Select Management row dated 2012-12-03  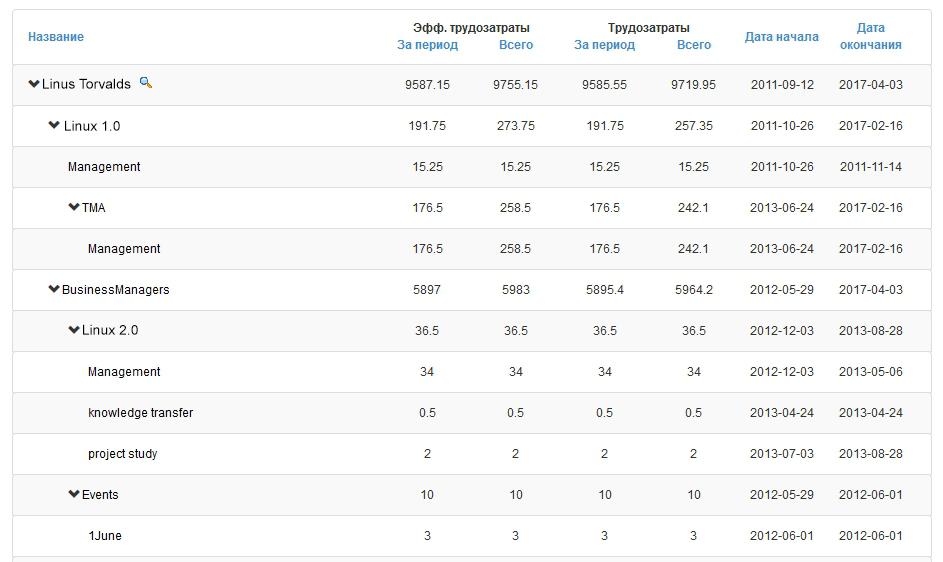[472, 372]
